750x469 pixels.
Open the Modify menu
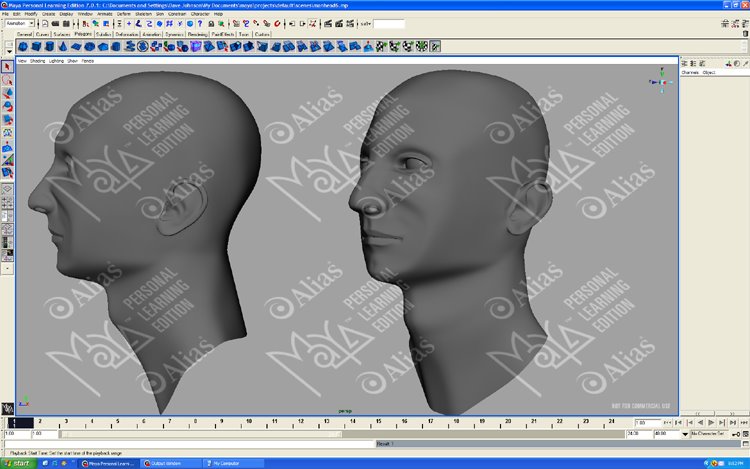pos(31,14)
